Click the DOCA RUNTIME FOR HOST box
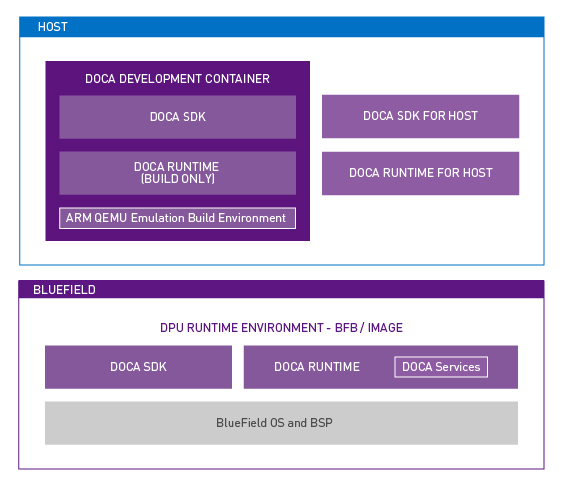The image size is (565, 490). [x=421, y=173]
